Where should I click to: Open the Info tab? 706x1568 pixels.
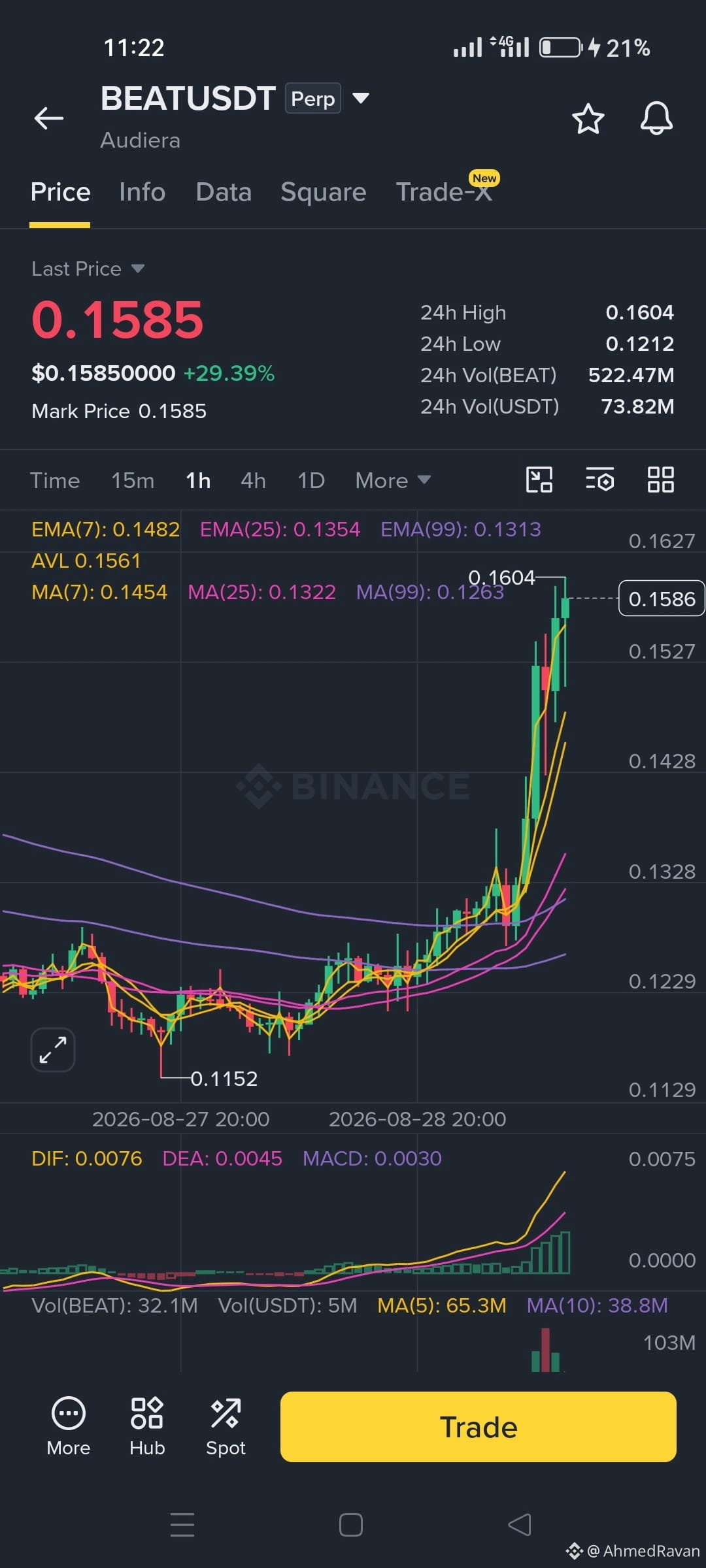[x=142, y=192]
